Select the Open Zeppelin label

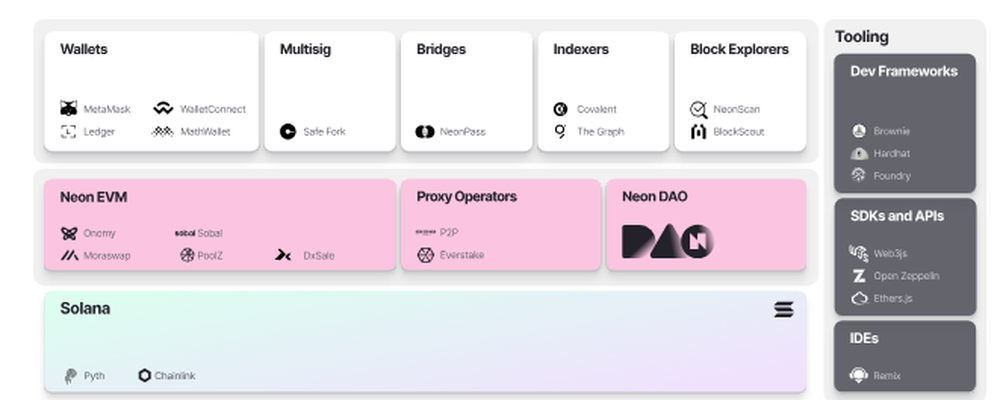coord(906,276)
